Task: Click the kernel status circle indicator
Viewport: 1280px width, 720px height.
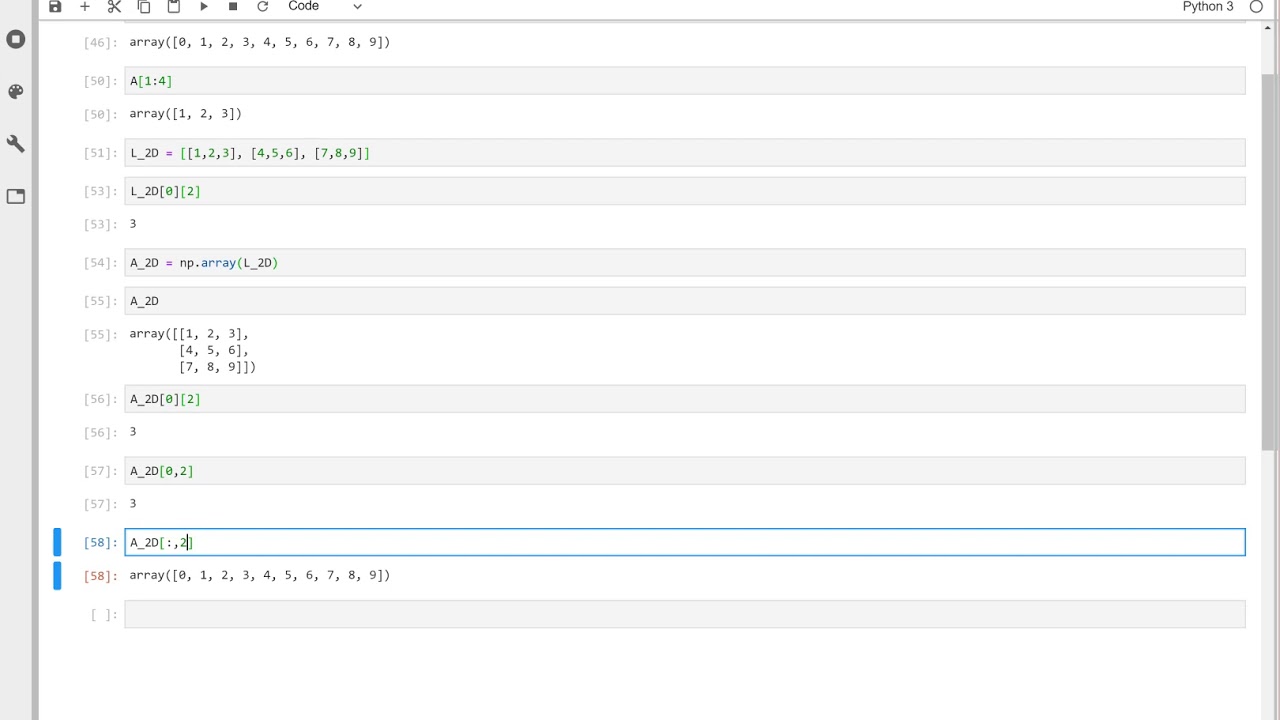Action: coord(1256,6)
